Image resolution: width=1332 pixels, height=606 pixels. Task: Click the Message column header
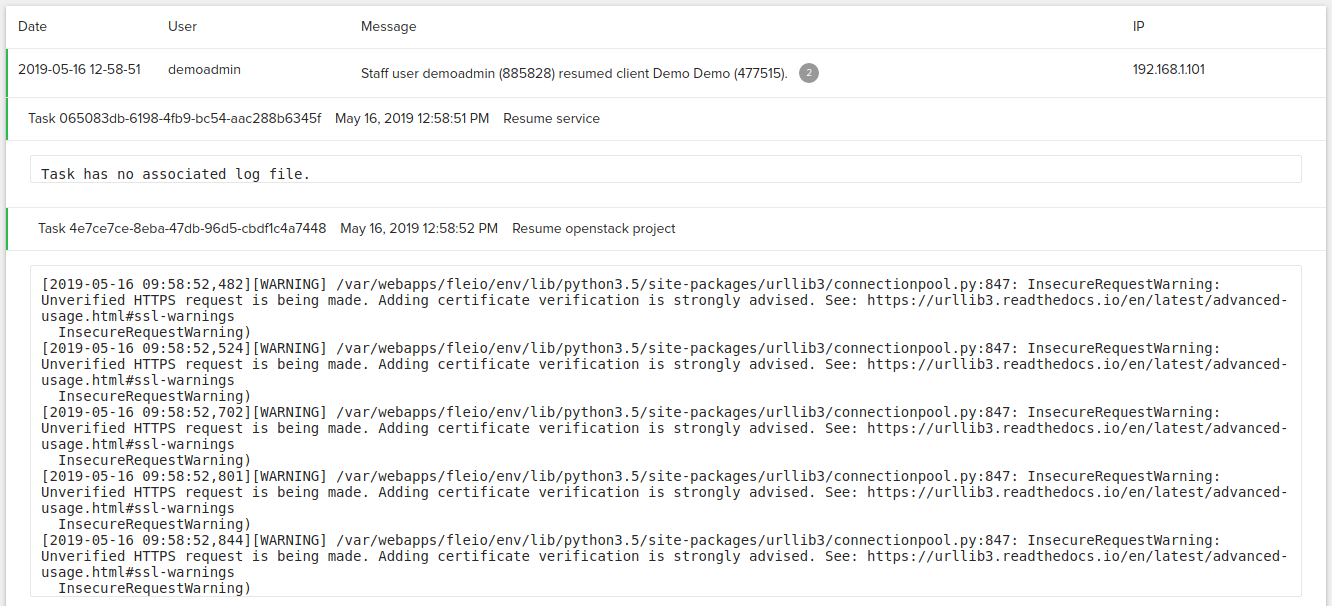click(x=389, y=26)
